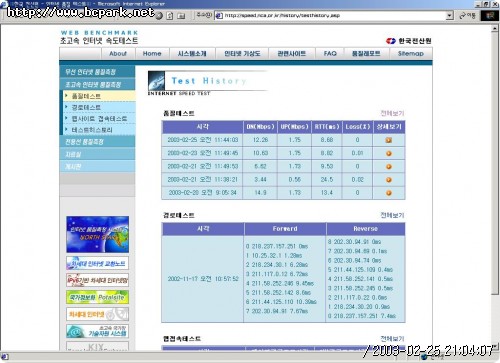Select the 2003-02-21 11:38:21 time cell
This screenshot has width=500, height=363.
pos(203,180)
